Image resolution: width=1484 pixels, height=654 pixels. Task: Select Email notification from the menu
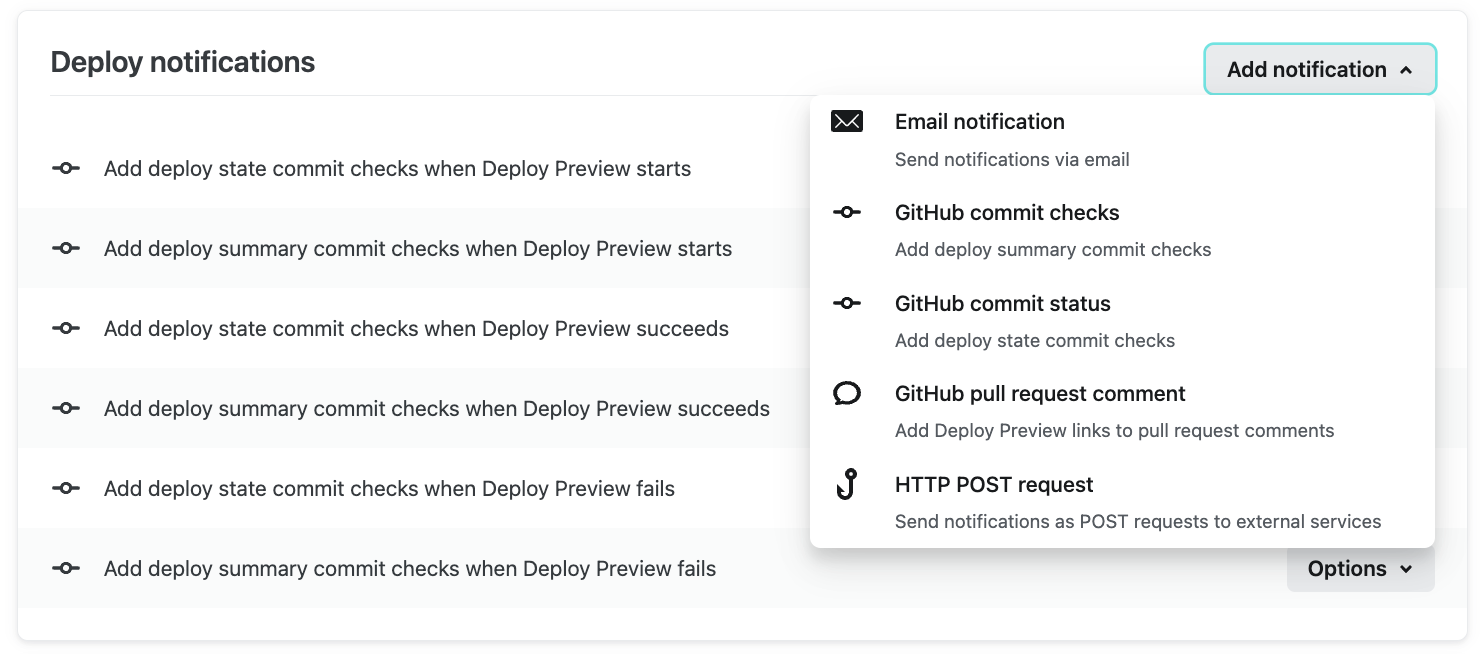pyautogui.click(x=980, y=122)
